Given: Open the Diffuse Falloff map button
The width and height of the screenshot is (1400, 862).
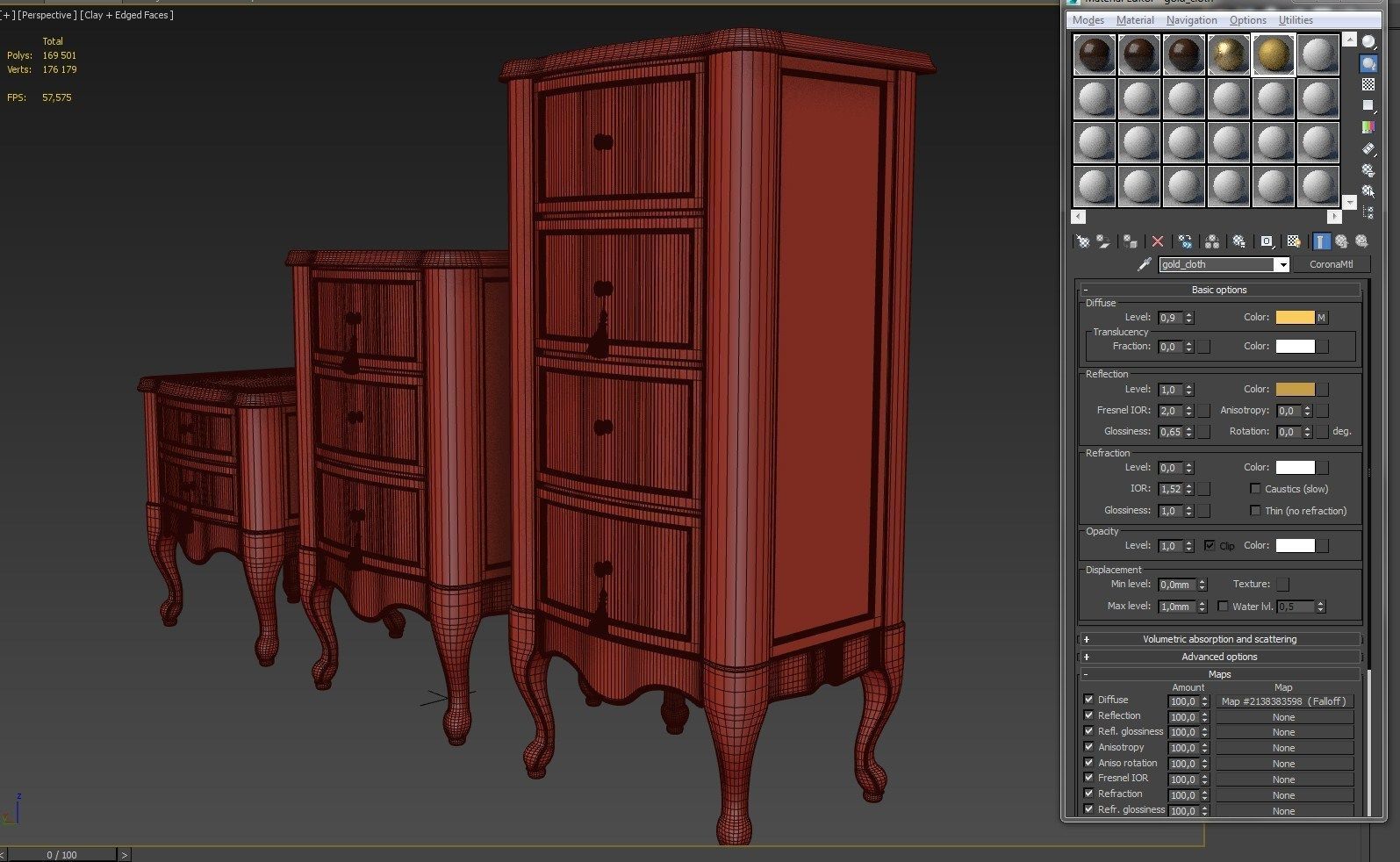Looking at the screenshot, I should (x=1284, y=701).
